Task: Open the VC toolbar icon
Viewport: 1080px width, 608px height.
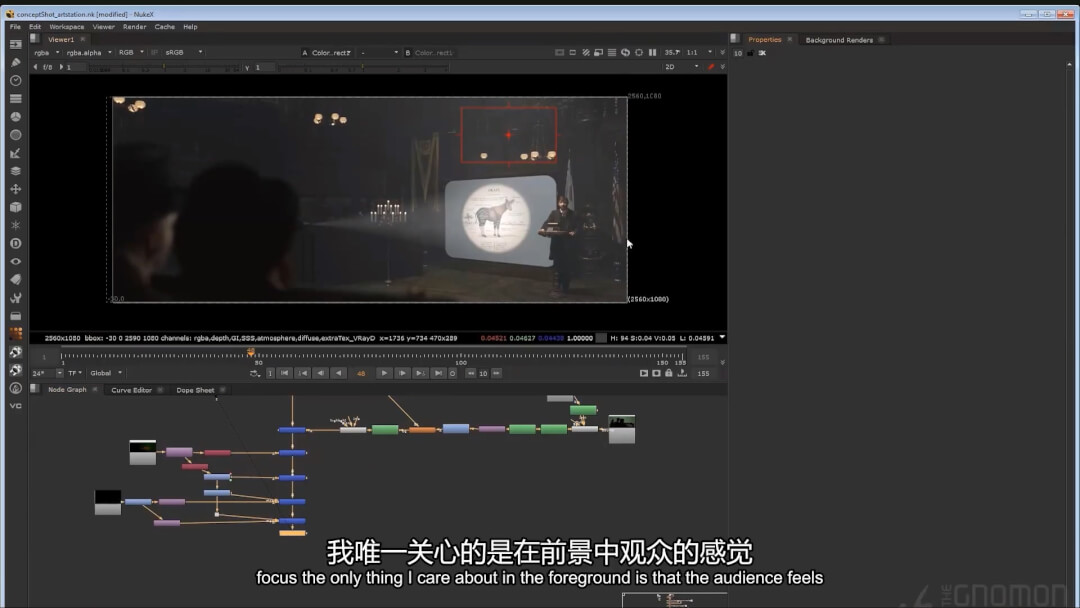Action: (x=15, y=406)
